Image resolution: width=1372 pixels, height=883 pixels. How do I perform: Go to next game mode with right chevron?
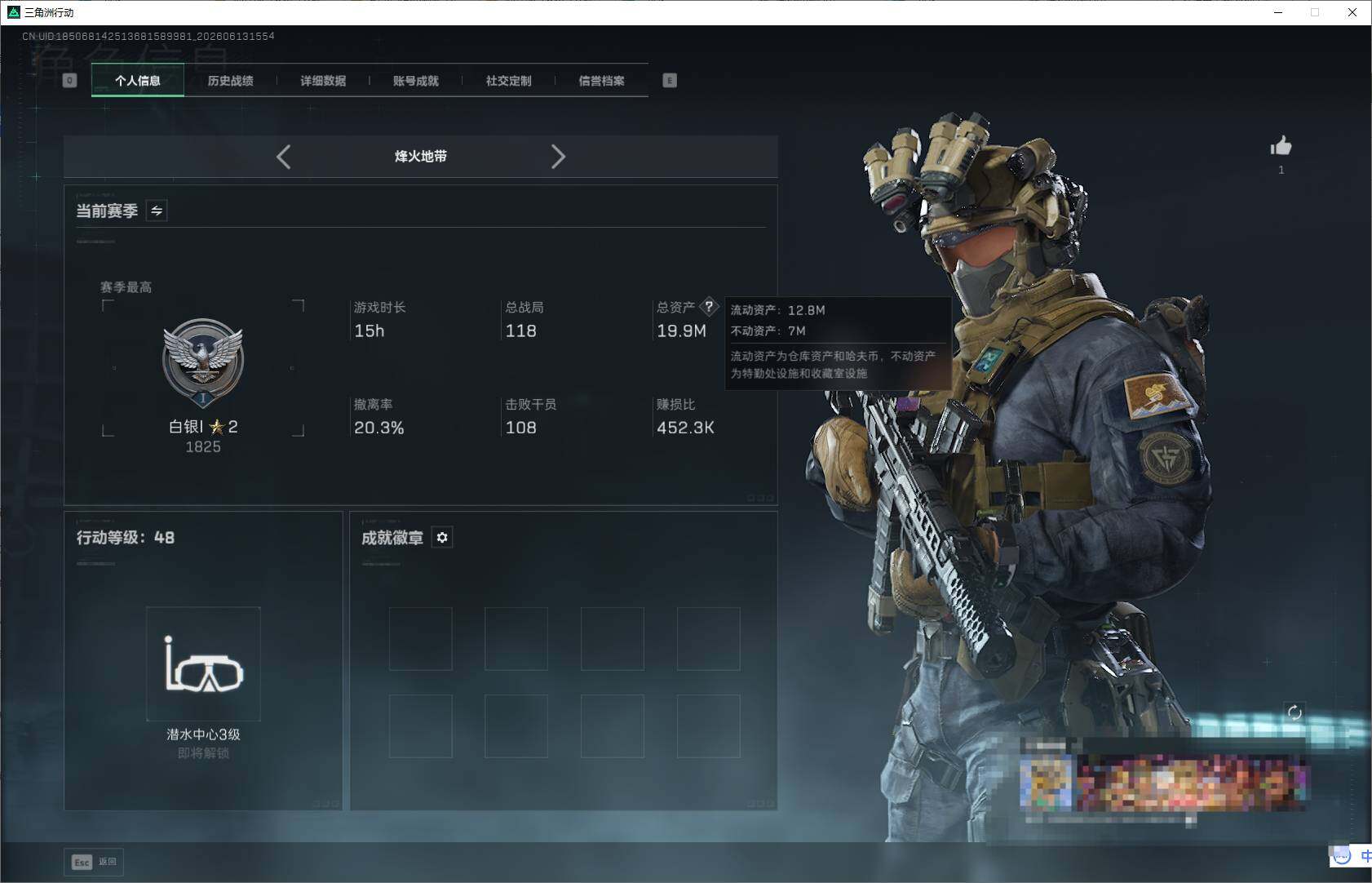[x=558, y=157]
